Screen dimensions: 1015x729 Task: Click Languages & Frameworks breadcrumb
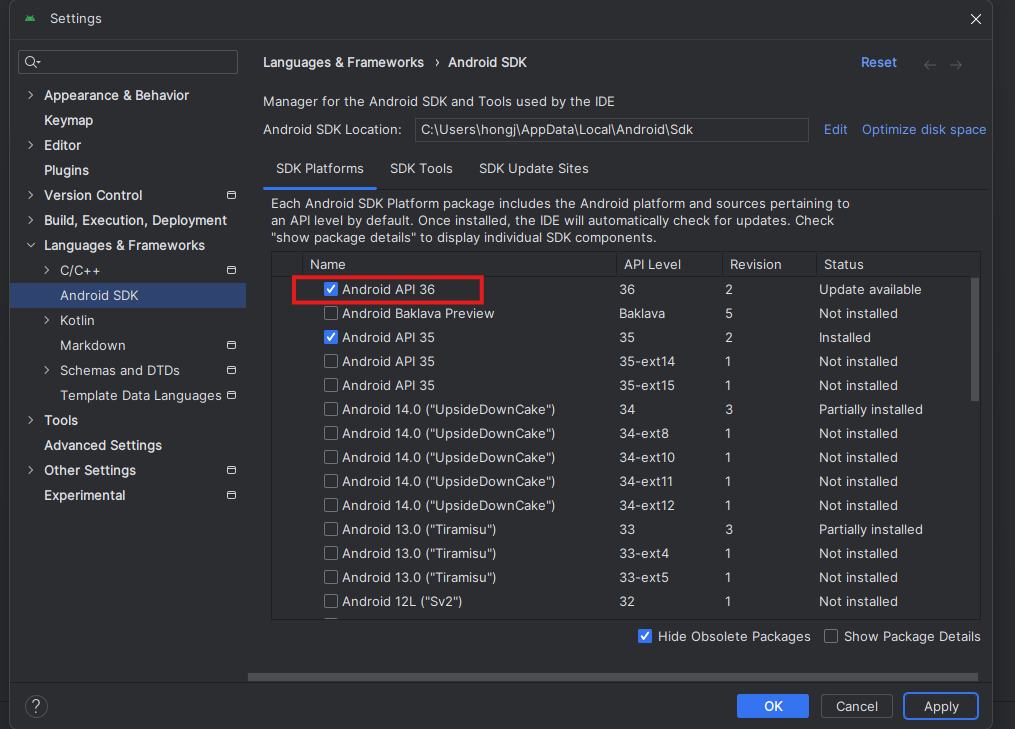tap(343, 62)
